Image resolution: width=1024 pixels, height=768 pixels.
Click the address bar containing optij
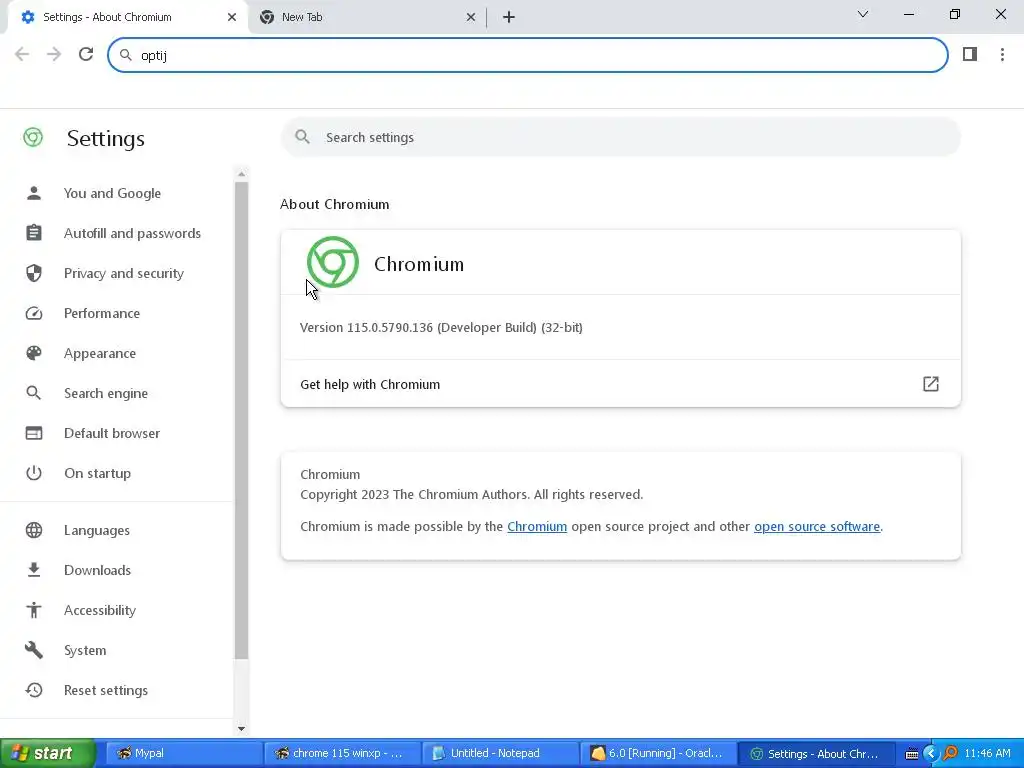click(x=528, y=55)
